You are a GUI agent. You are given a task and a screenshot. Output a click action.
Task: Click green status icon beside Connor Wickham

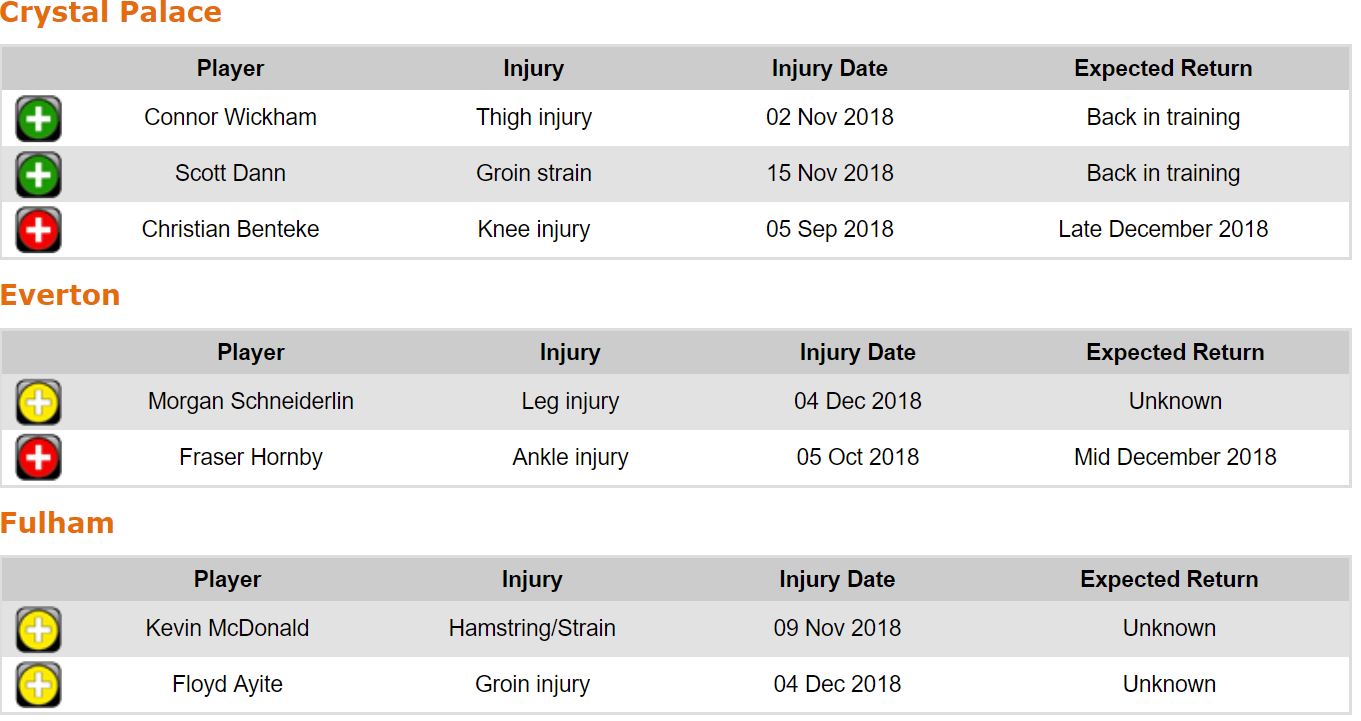coord(38,119)
